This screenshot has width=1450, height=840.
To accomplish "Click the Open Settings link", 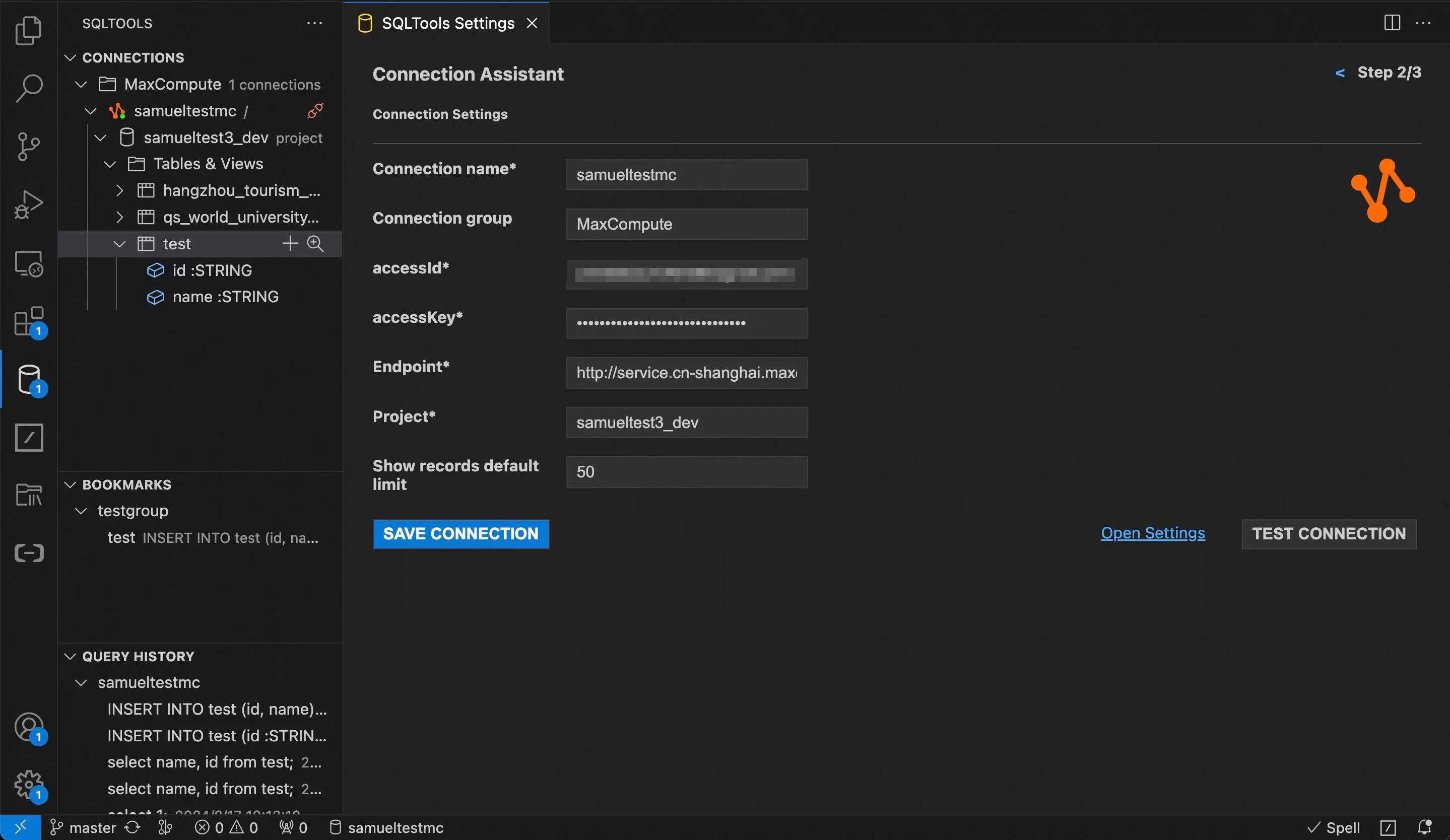I will pos(1152,533).
